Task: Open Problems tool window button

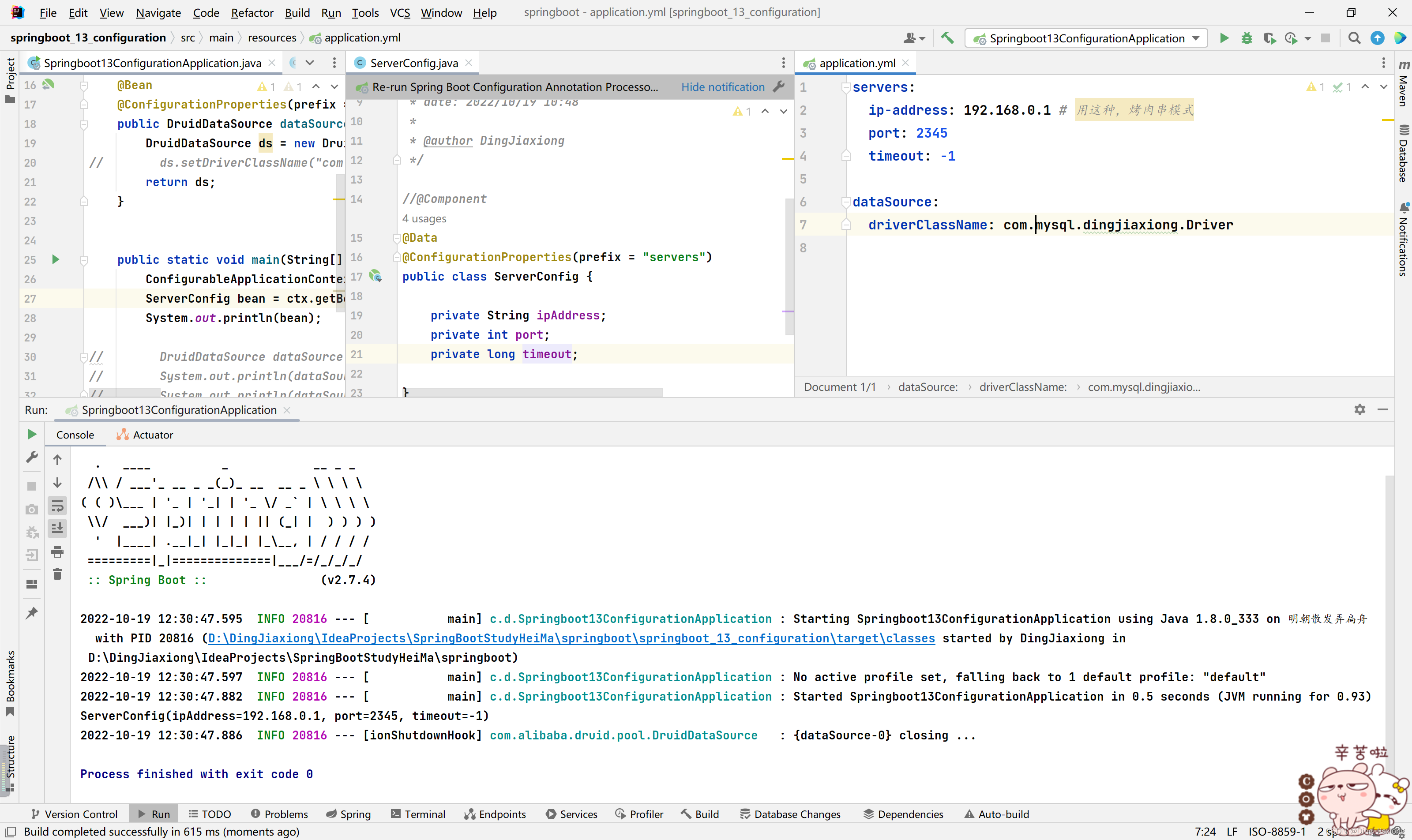Action: coord(280,814)
